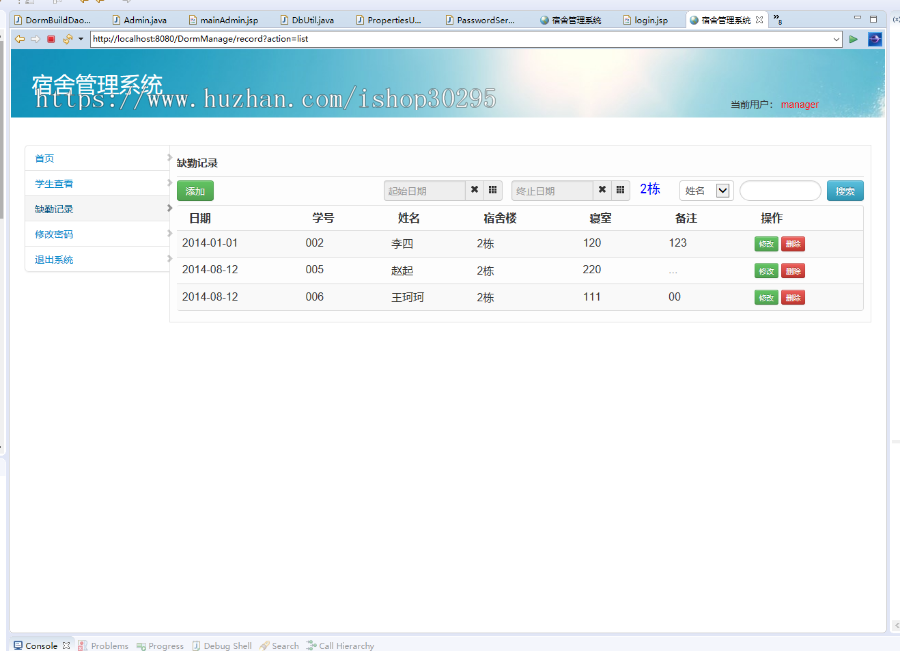The image size is (900, 651).
Task: Click the green 添加 button
Action: coord(195,190)
